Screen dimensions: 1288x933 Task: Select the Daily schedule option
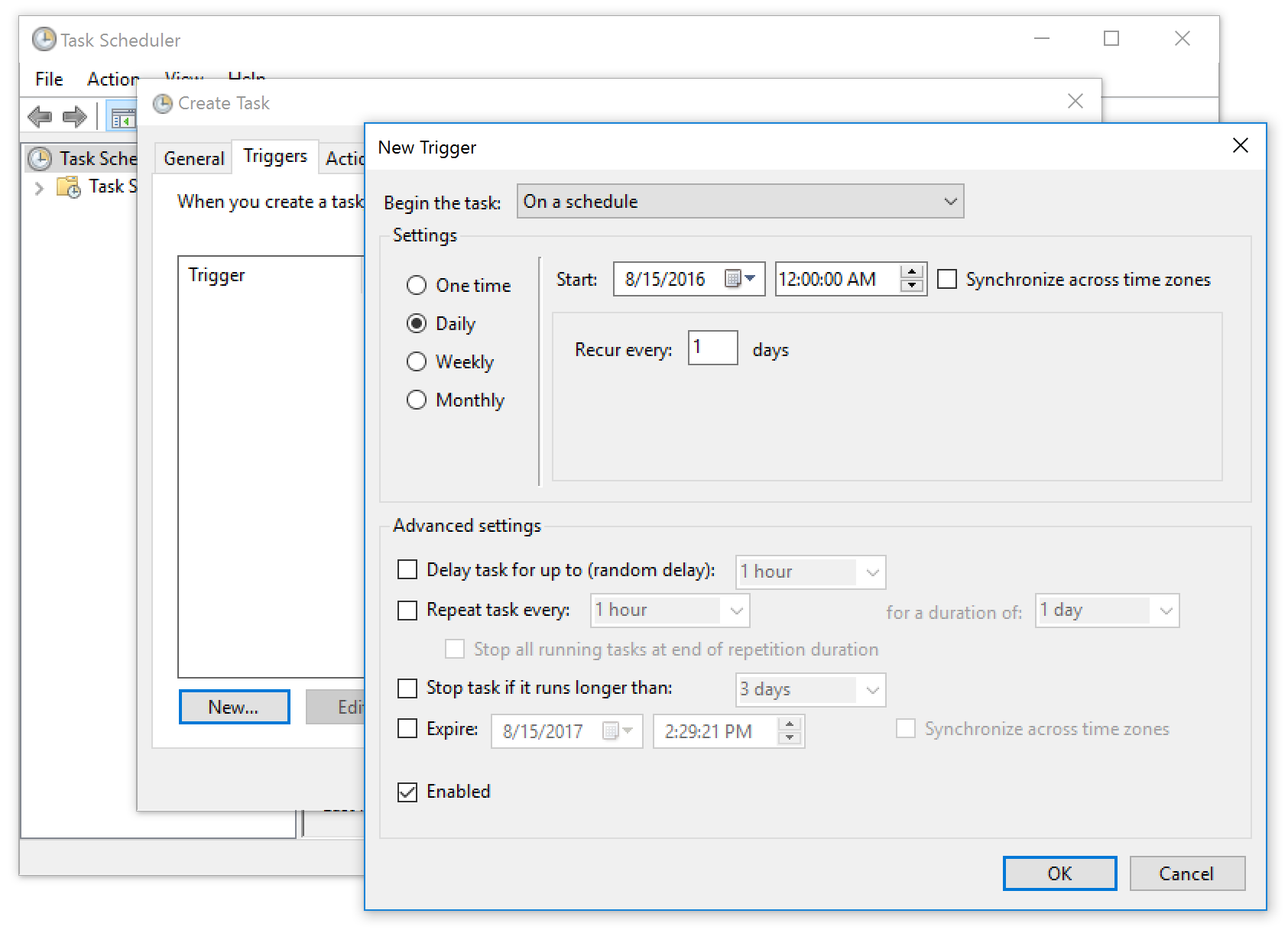click(417, 324)
